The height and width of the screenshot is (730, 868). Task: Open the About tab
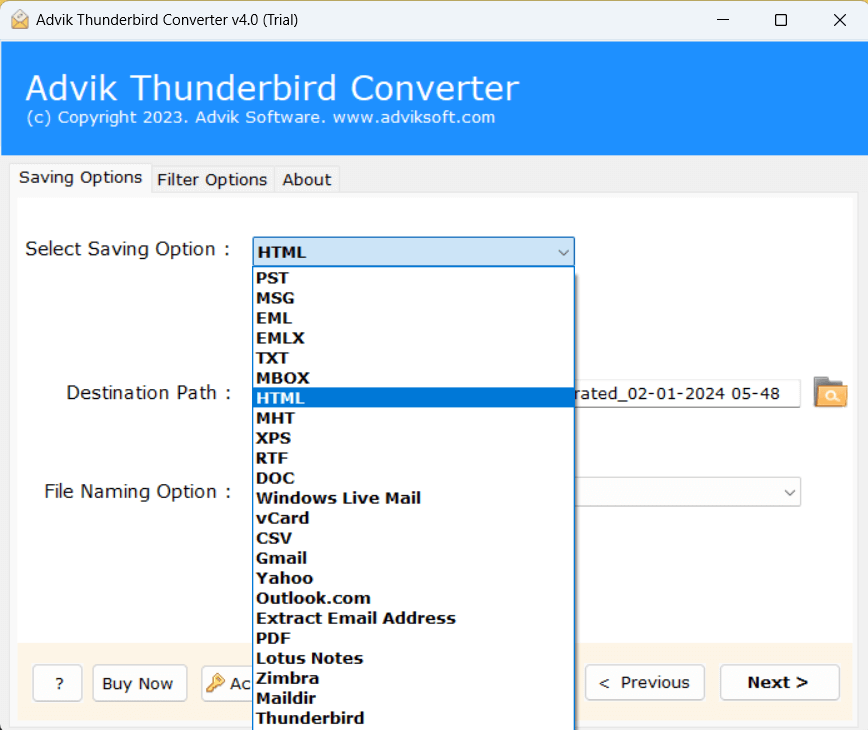pos(307,180)
